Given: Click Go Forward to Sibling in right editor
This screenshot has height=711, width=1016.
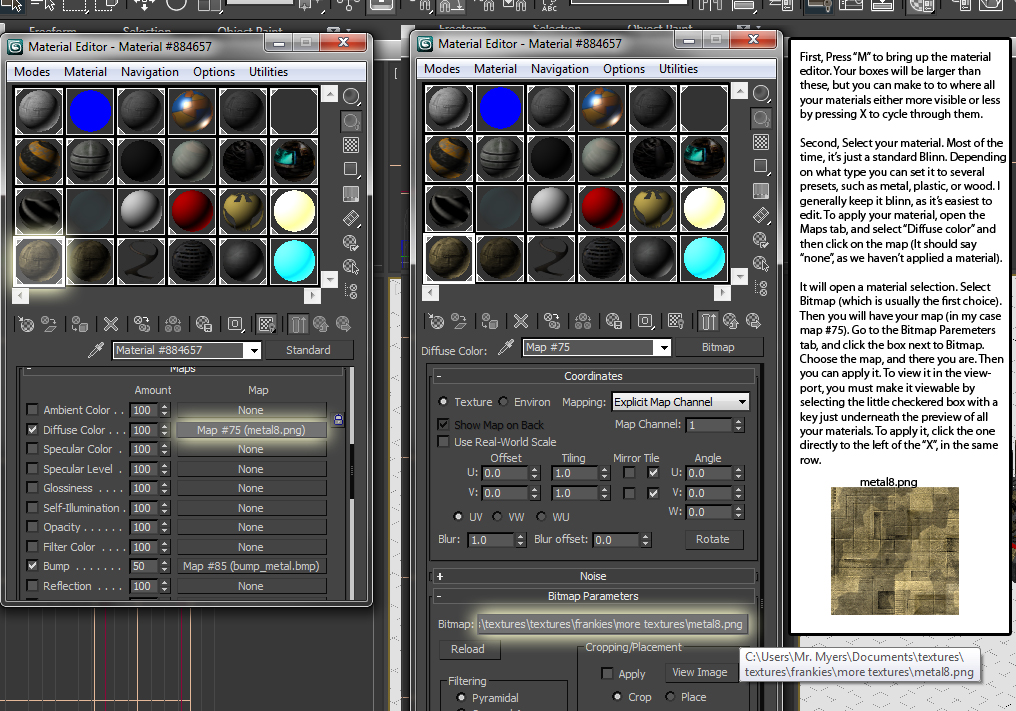Looking at the screenshot, I should [x=752, y=321].
